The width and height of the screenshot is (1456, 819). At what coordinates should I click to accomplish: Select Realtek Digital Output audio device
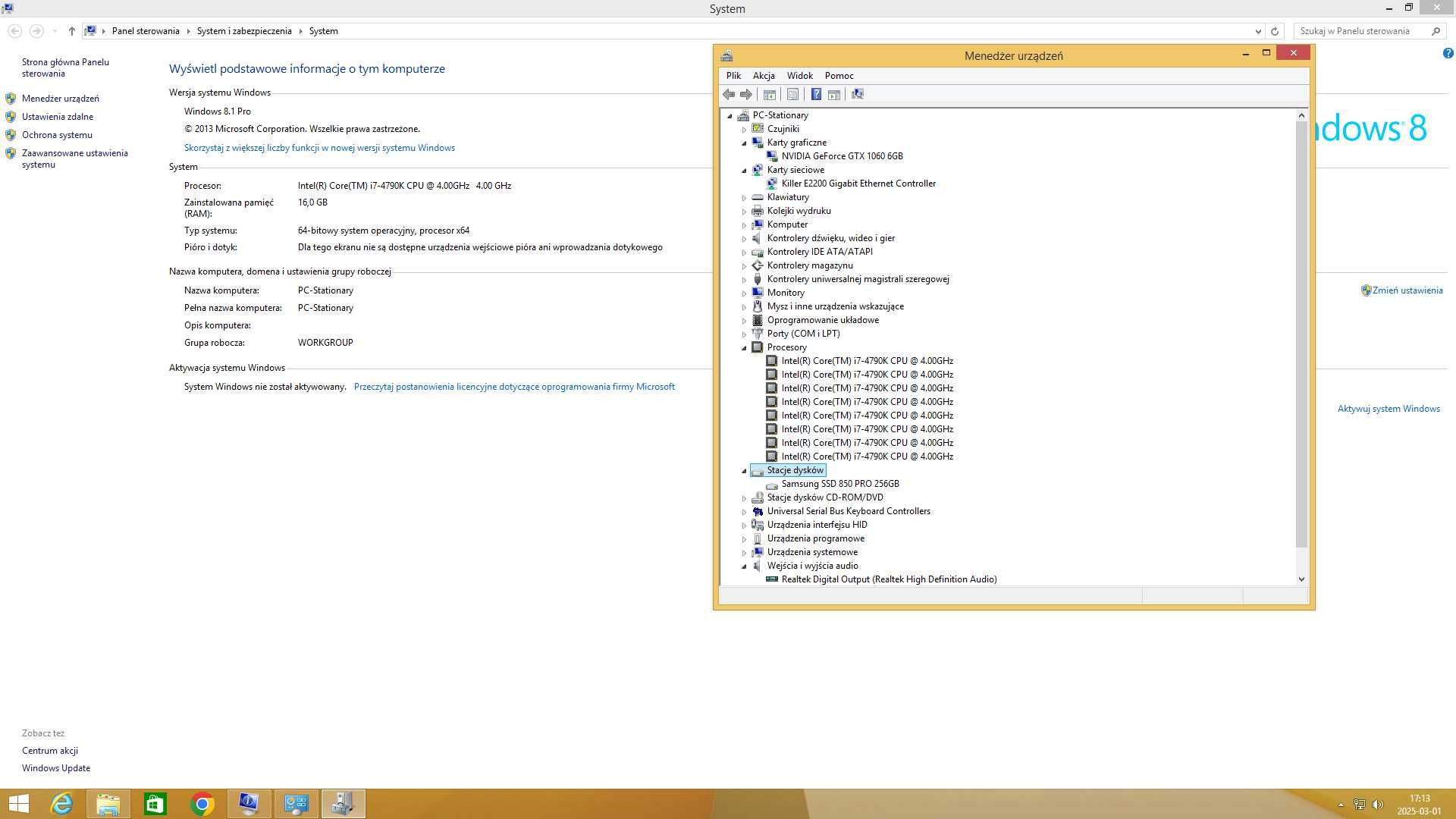[889, 579]
